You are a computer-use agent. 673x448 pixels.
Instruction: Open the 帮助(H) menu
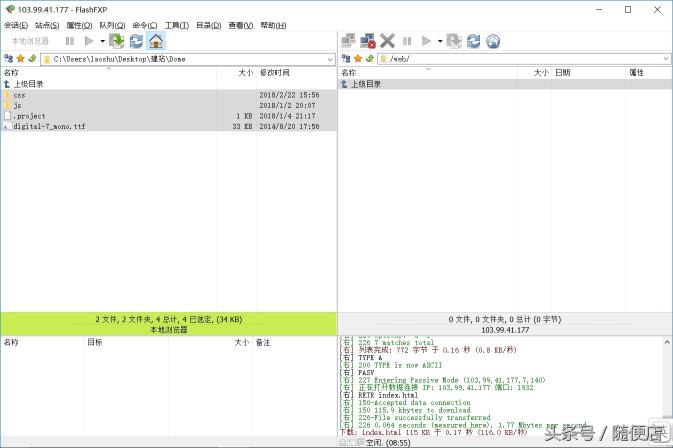pyautogui.click(x=273, y=25)
